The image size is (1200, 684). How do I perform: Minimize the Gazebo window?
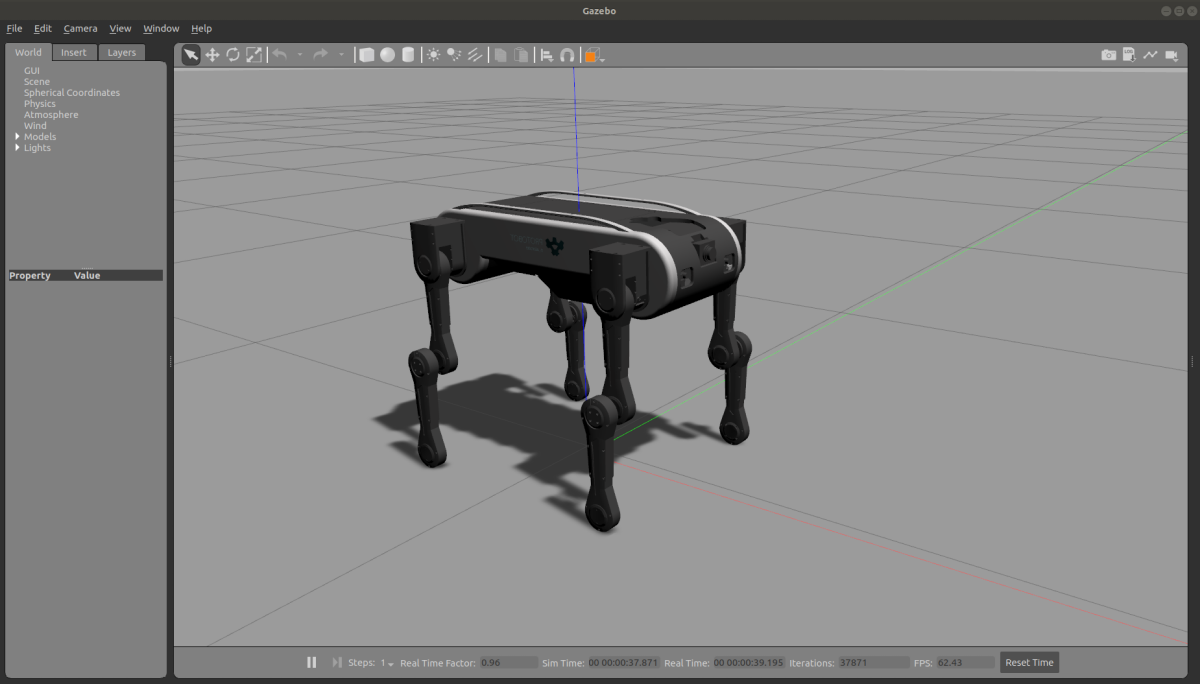[1167, 10]
